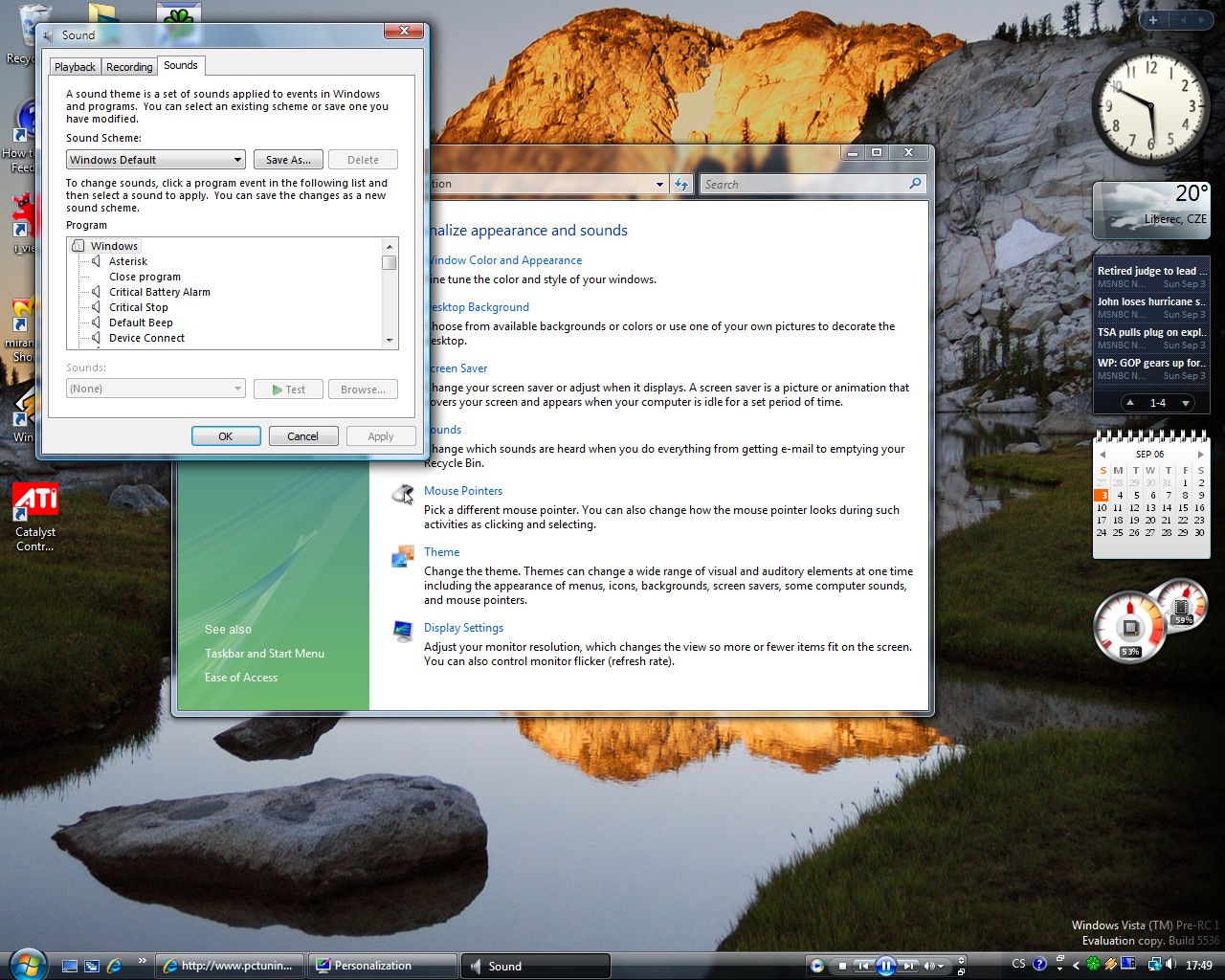
Task: Open address bar dropdown in Personalization
Action: point(659,184)
